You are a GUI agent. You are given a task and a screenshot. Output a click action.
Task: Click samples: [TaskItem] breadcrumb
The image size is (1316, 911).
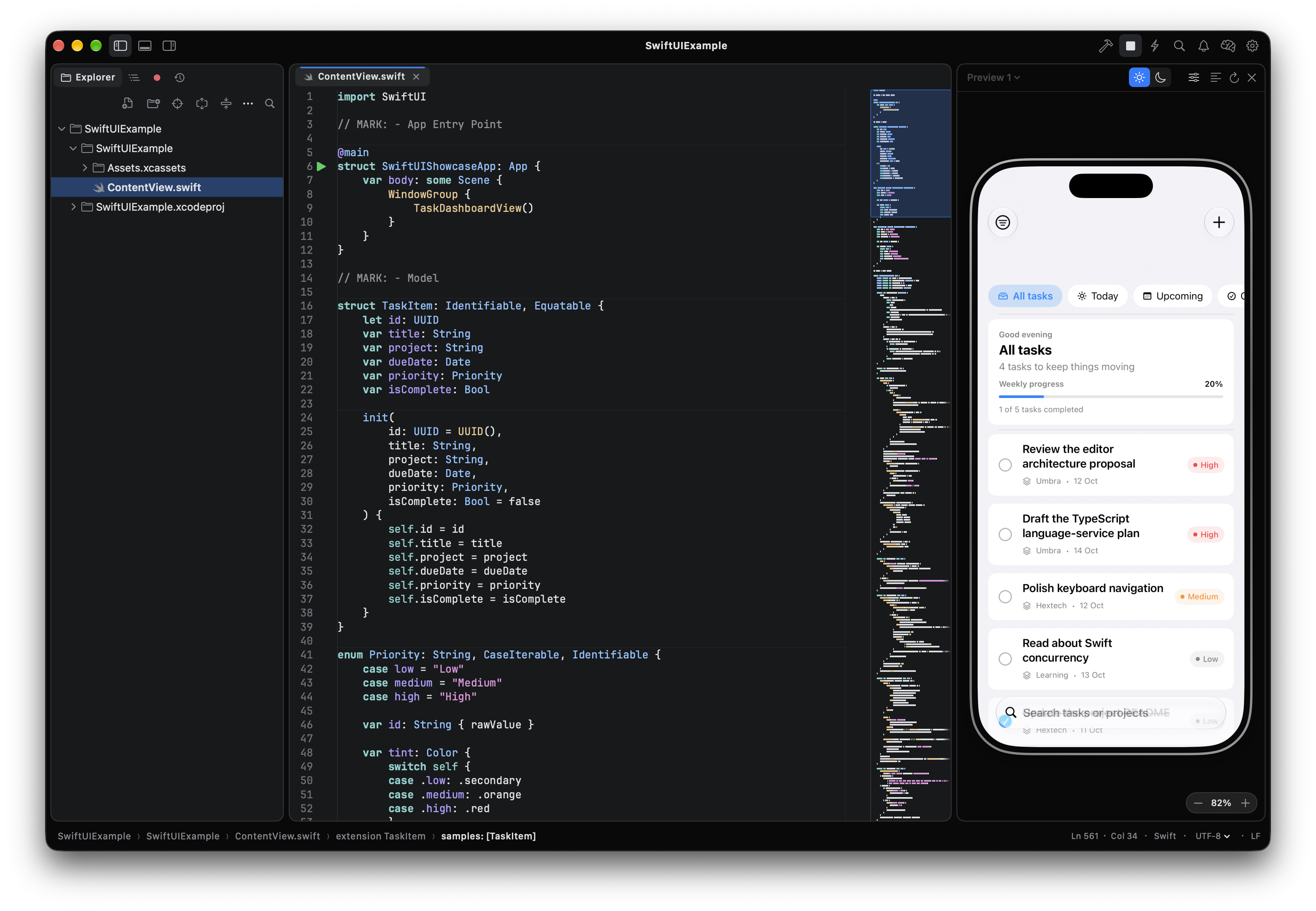(488, 836)
